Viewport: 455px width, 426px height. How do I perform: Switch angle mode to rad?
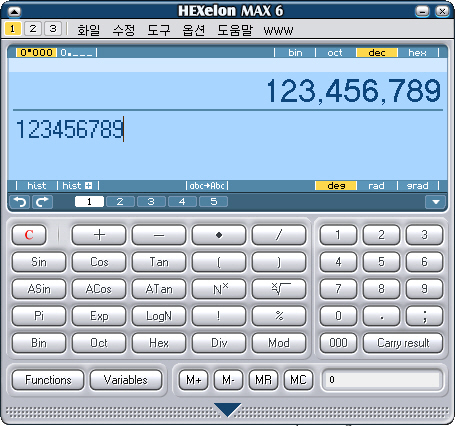376,186
